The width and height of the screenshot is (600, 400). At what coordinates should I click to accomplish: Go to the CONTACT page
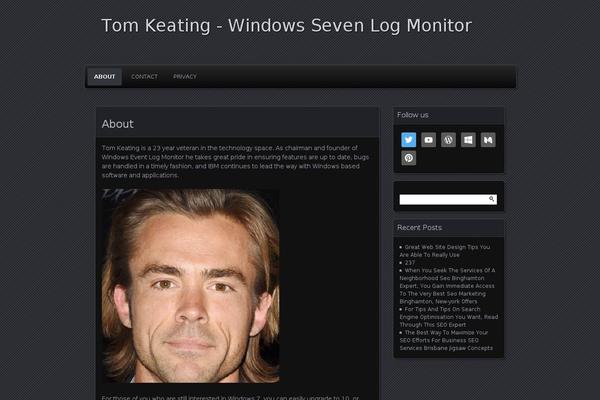pyautogui.click(x=144, y=77)
